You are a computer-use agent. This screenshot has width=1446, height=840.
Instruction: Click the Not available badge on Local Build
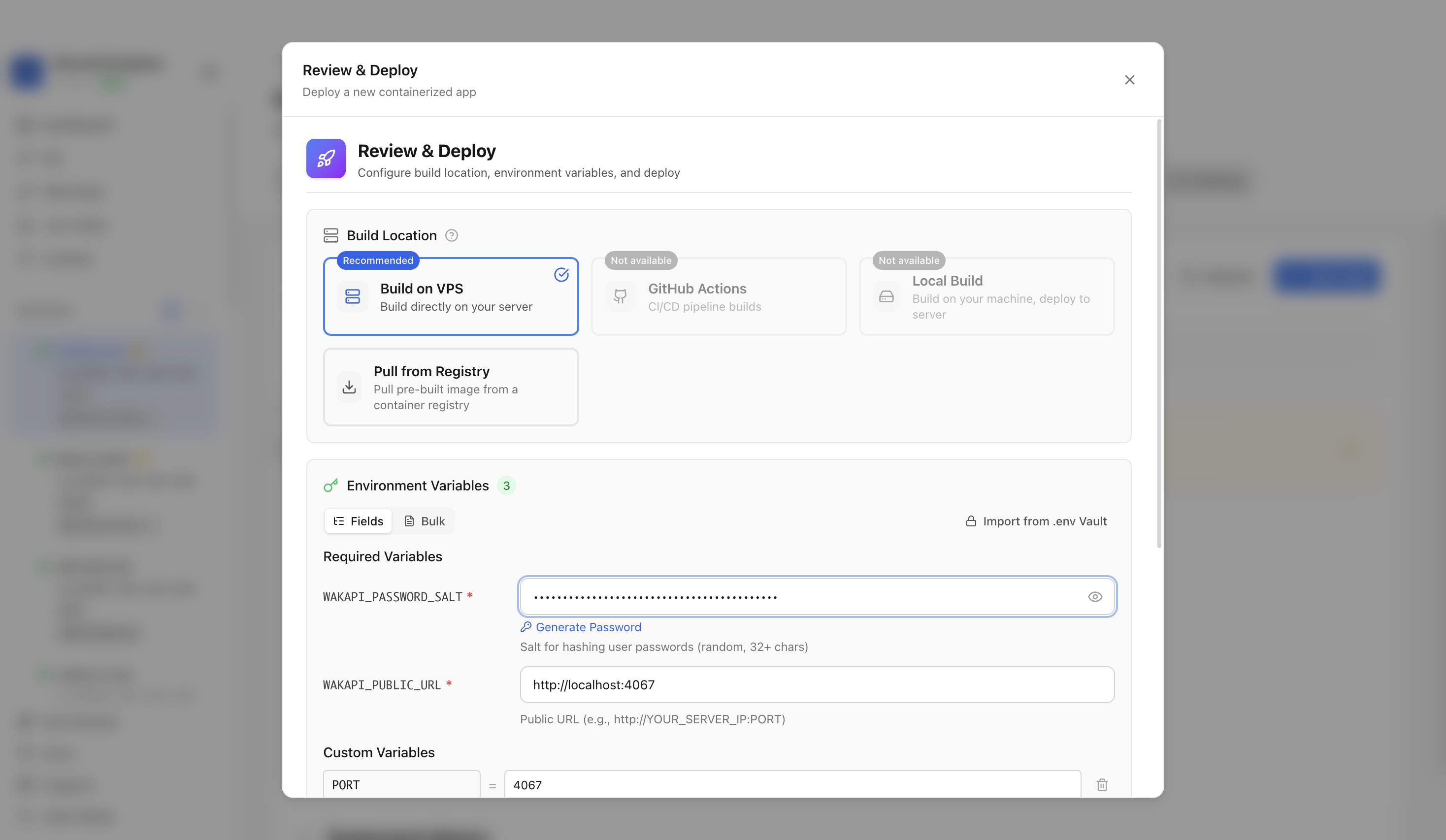(909, 260)
